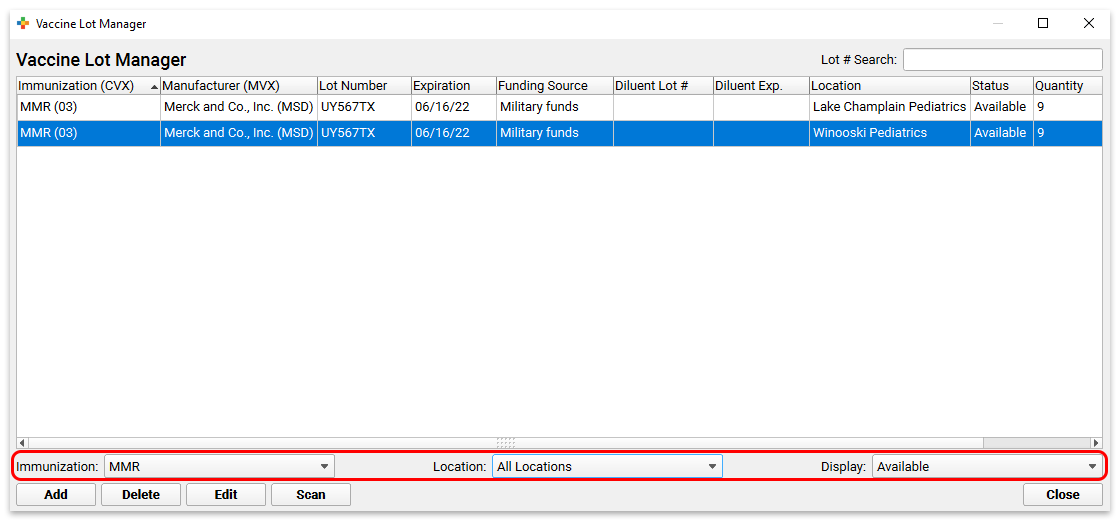The width and height of the screenshot is (1120, 521).
Task: Click Military funds in the Winooski row
Action: [x=555, y=133]
